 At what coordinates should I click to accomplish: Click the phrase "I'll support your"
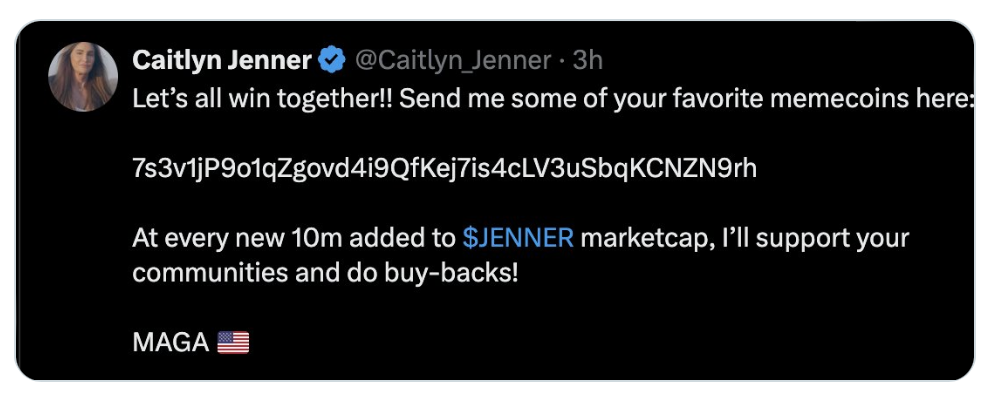814,240
